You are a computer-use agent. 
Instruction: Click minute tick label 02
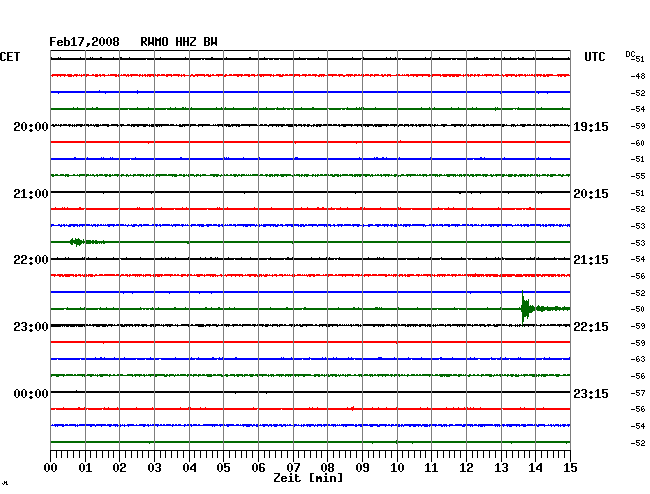119,467
